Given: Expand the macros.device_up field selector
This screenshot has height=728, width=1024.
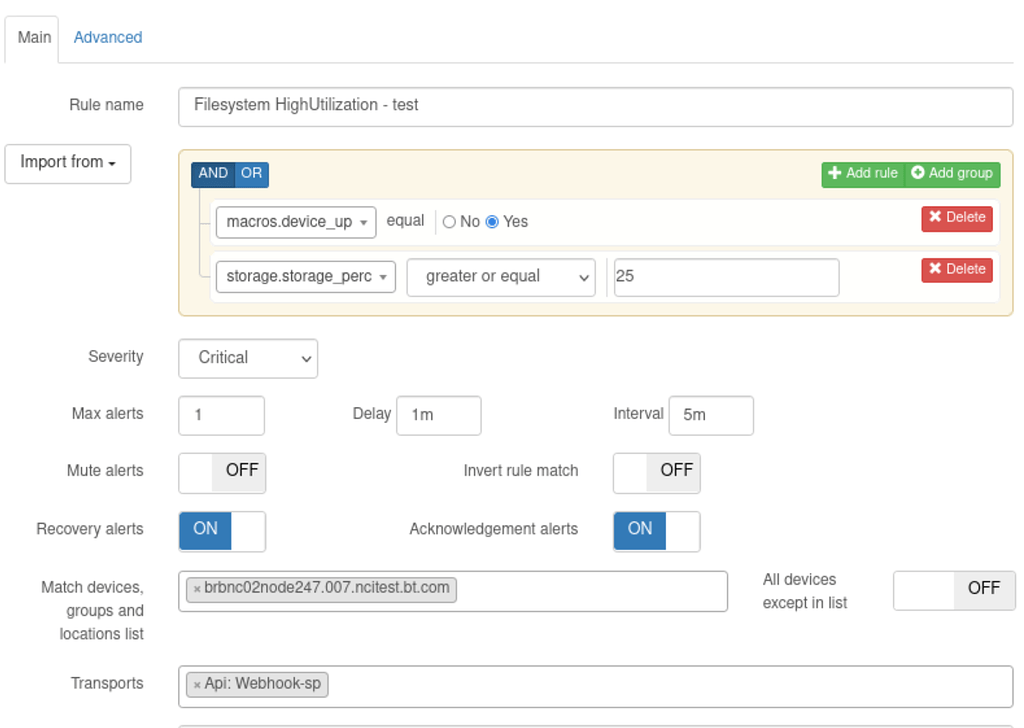Looking at the screenshot, I should coord(295,221).
